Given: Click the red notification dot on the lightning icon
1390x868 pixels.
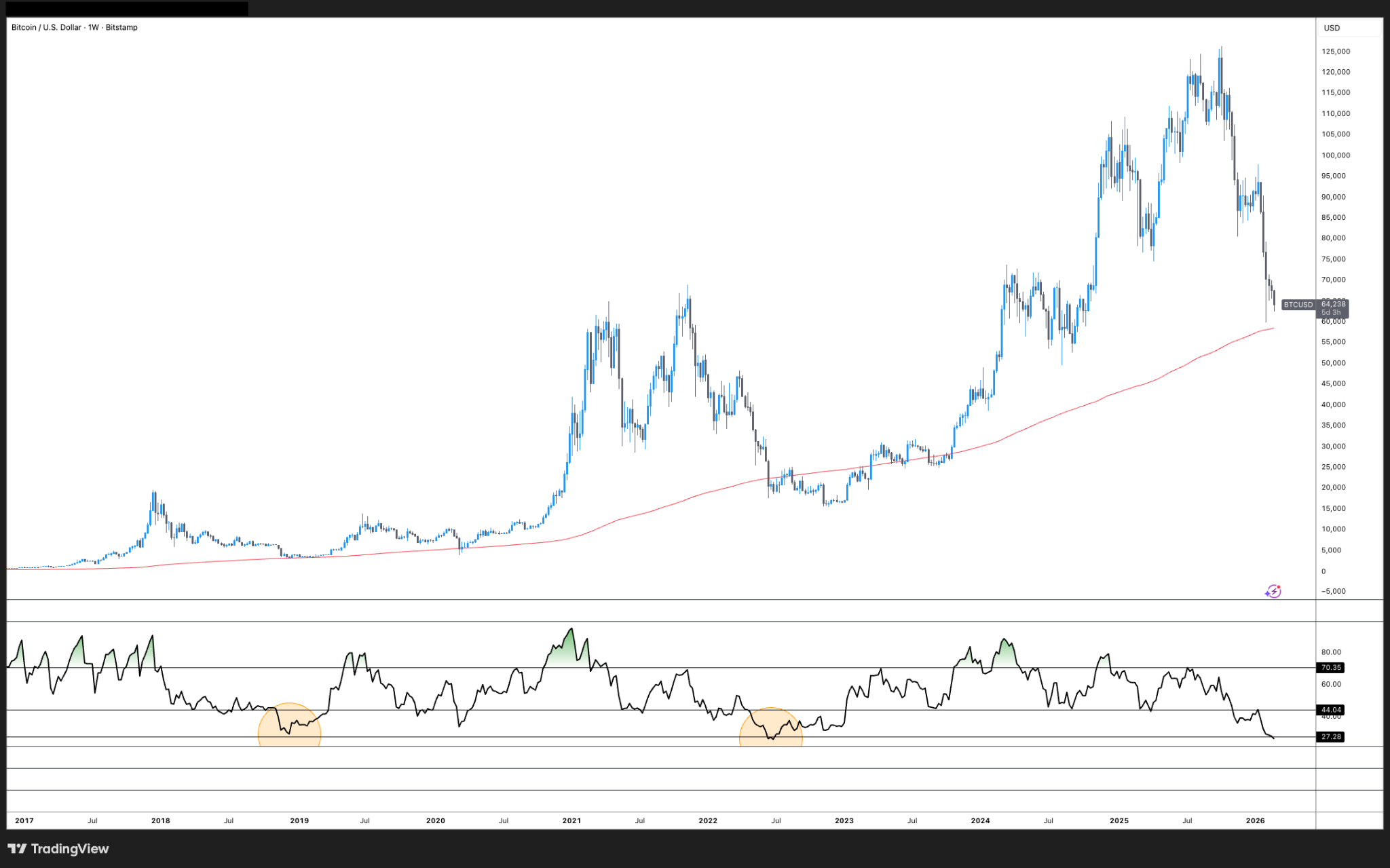Looking at the screenshot, I should pos(1279,586).
